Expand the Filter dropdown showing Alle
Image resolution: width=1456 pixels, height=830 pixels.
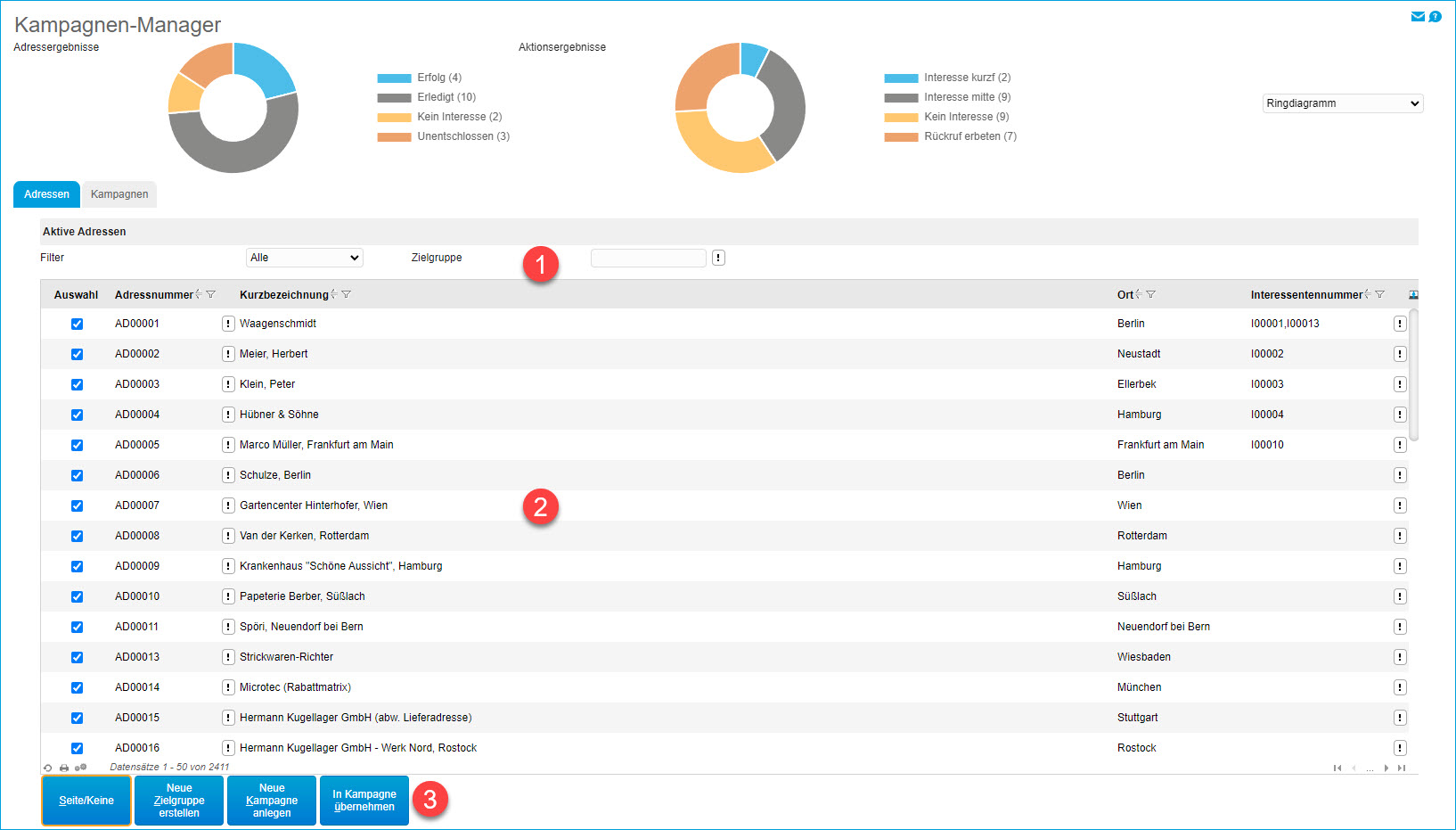pyautogui.click(x=304, y=258)
